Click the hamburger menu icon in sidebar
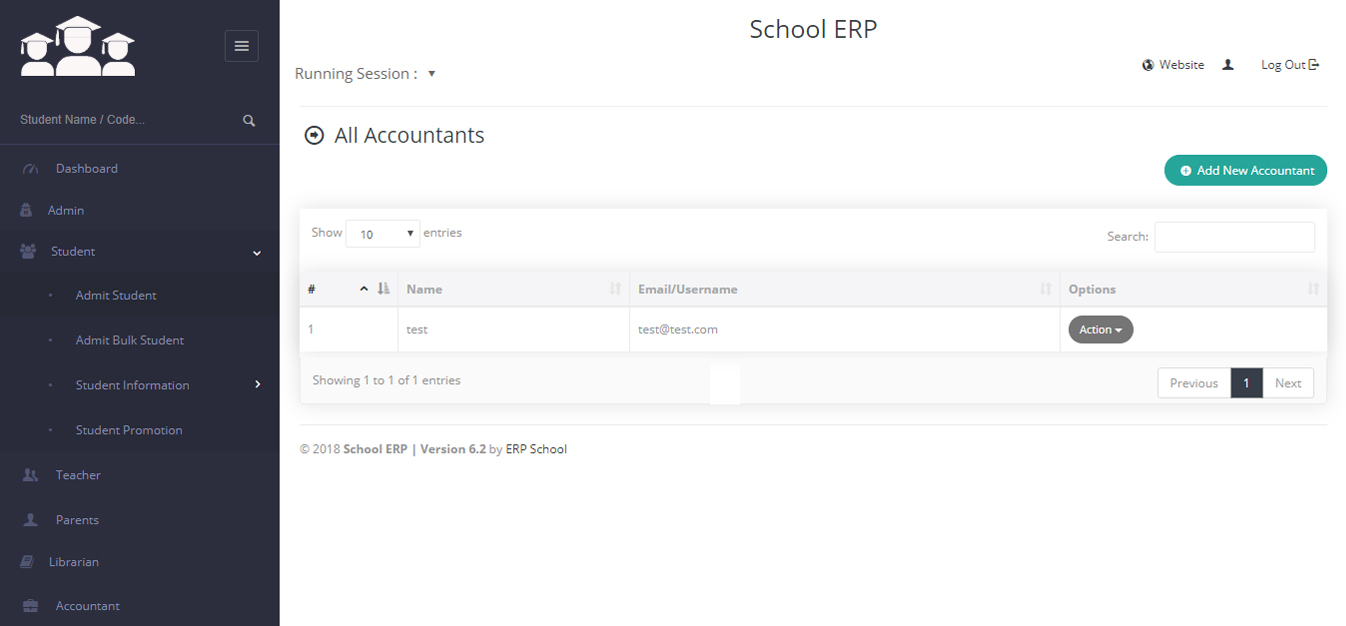The image size is (1346, 626). click(x=241, y=46)
